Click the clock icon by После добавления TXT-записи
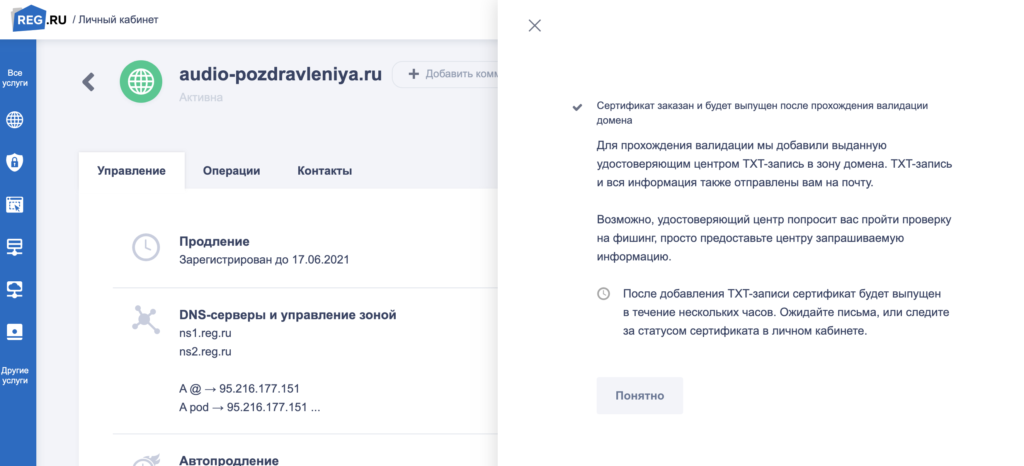 603,294
